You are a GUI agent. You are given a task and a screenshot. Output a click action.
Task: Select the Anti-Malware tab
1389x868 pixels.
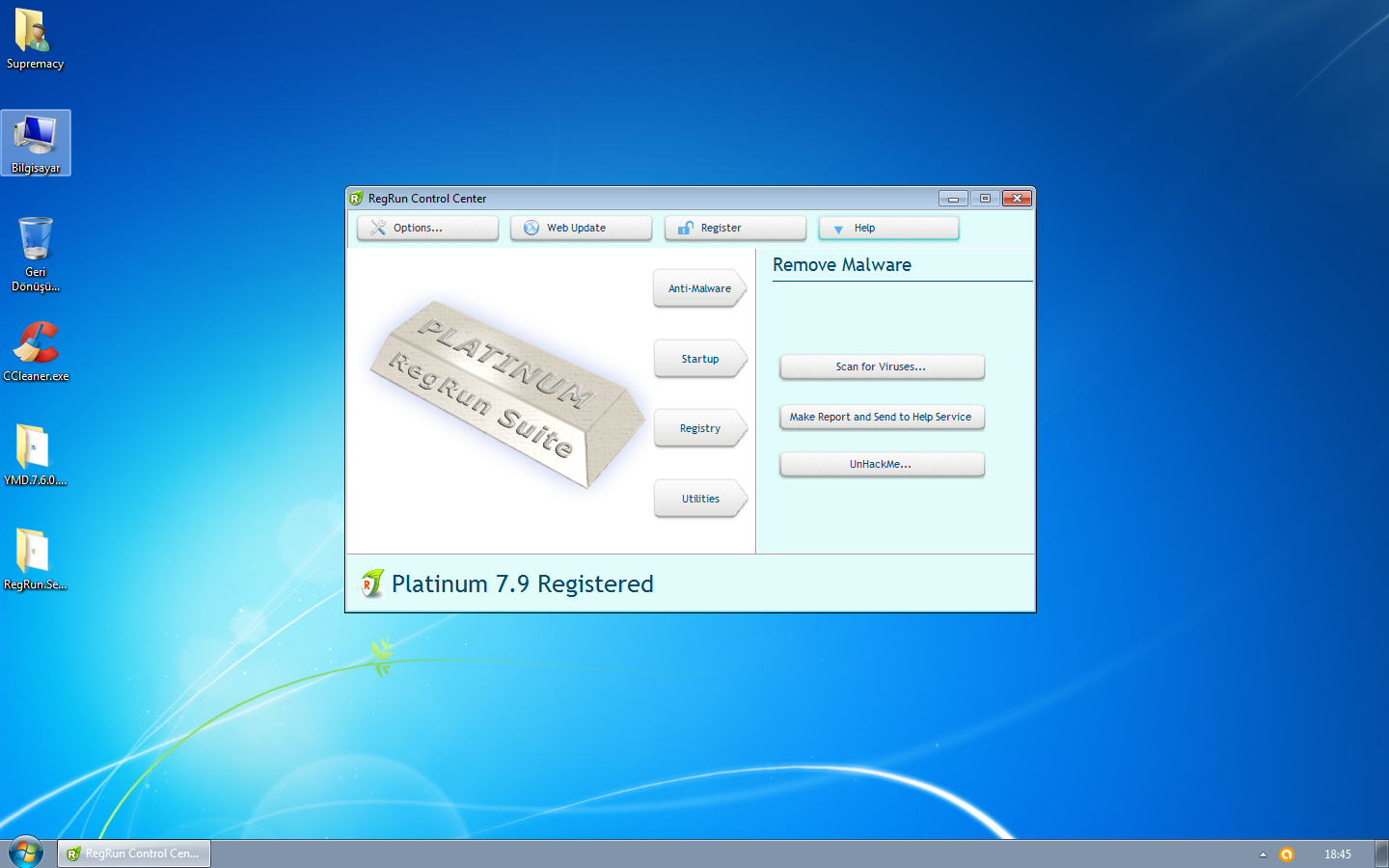[700, 288]
